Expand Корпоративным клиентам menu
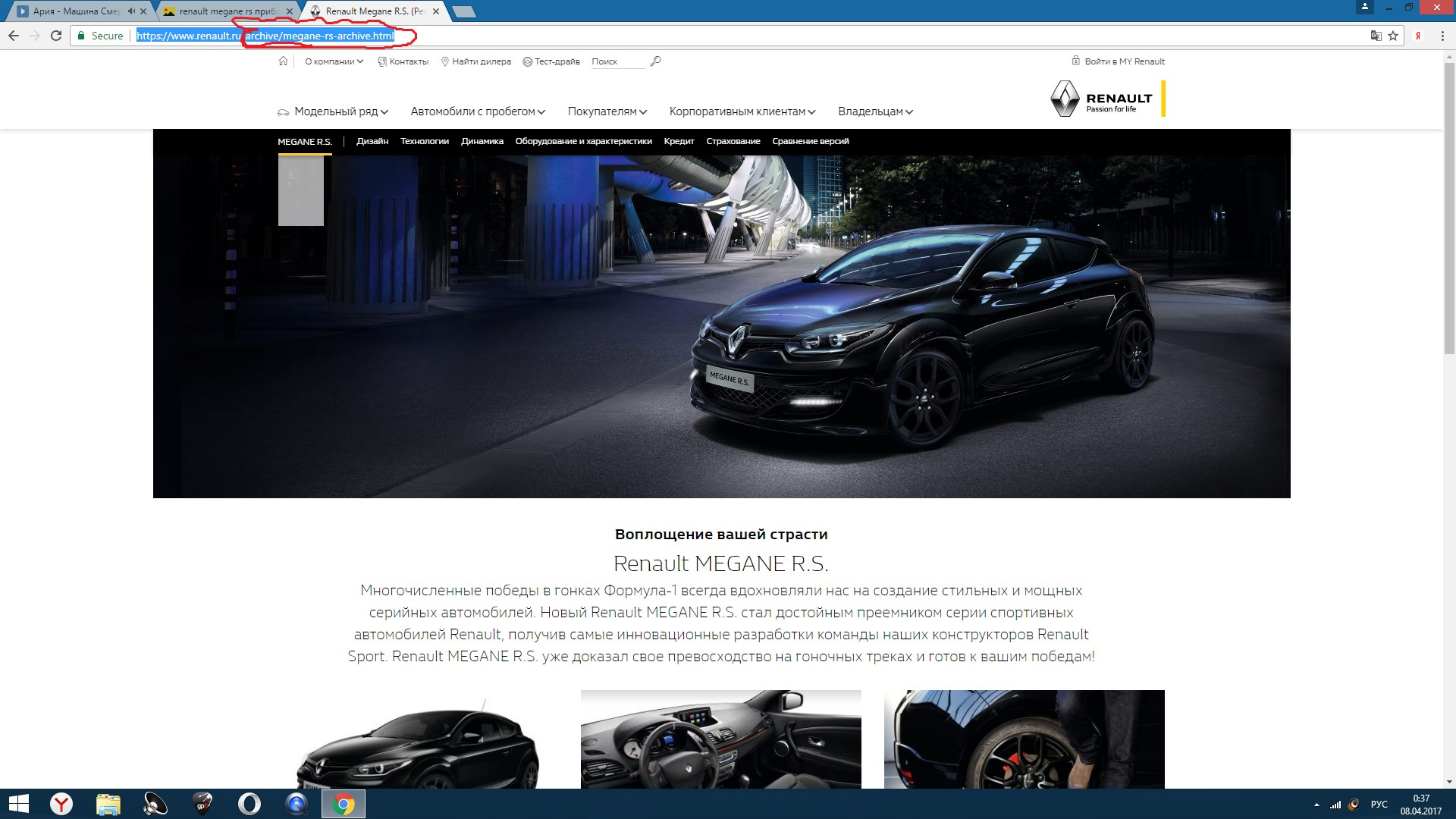This screenshot has height=819, width=1456. coord(742,111)
